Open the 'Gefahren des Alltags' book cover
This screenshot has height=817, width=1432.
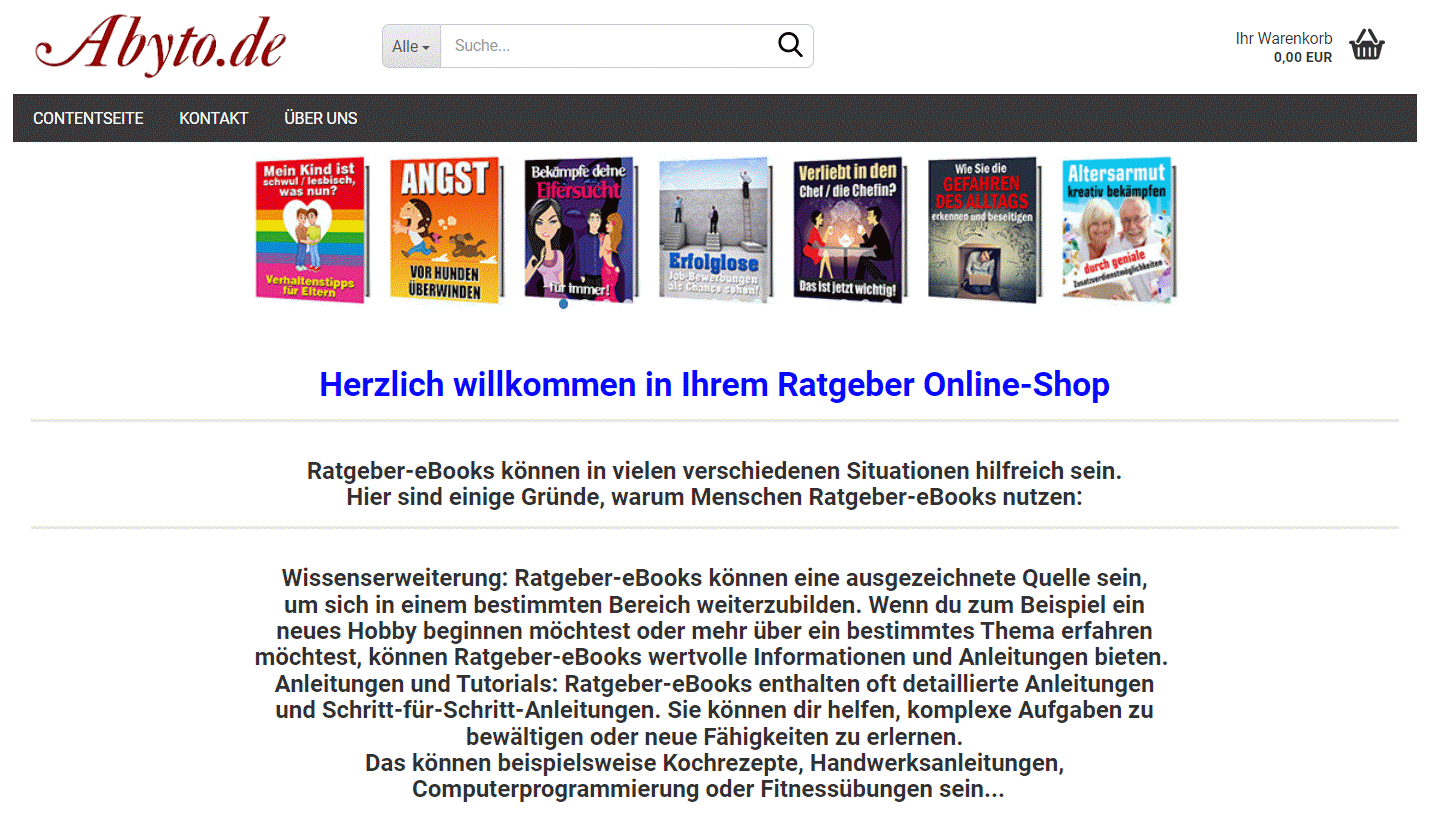pos(982,230)
